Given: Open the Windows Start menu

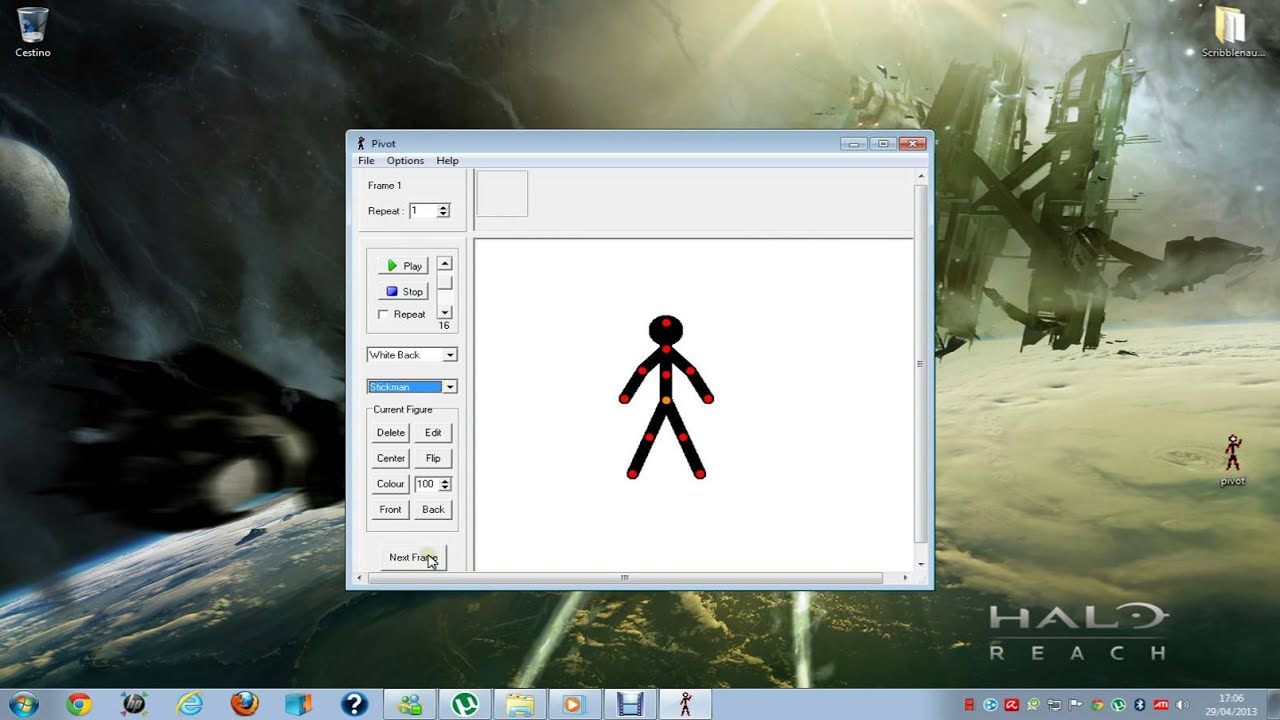Looking at the screenshot, I should pos(22,704).
